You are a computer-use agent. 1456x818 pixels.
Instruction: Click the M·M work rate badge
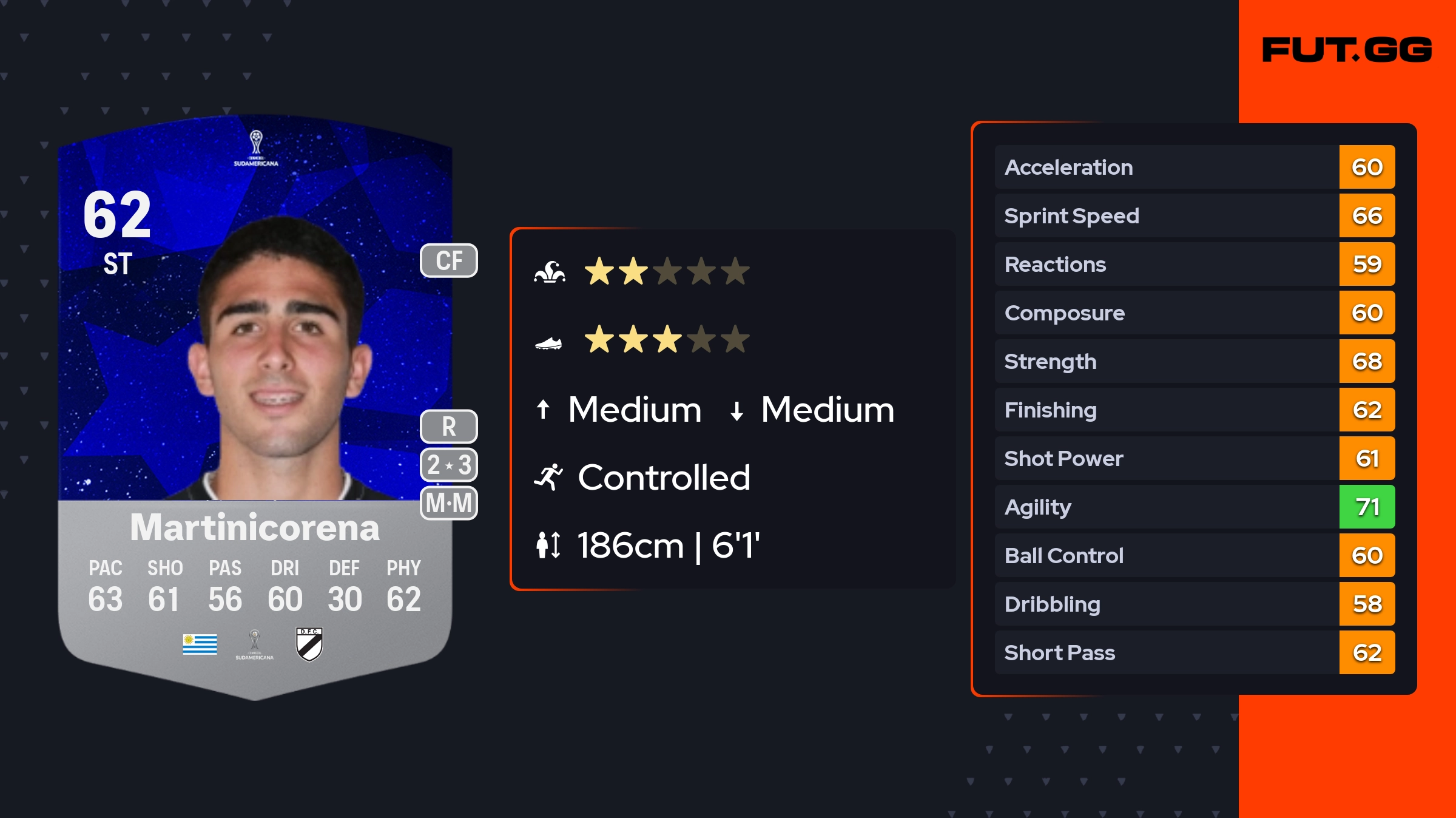[x=449, y=503]
